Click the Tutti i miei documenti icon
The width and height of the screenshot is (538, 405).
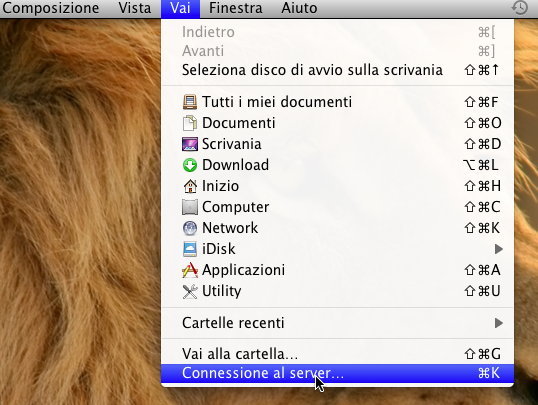[x=190, y=102]
